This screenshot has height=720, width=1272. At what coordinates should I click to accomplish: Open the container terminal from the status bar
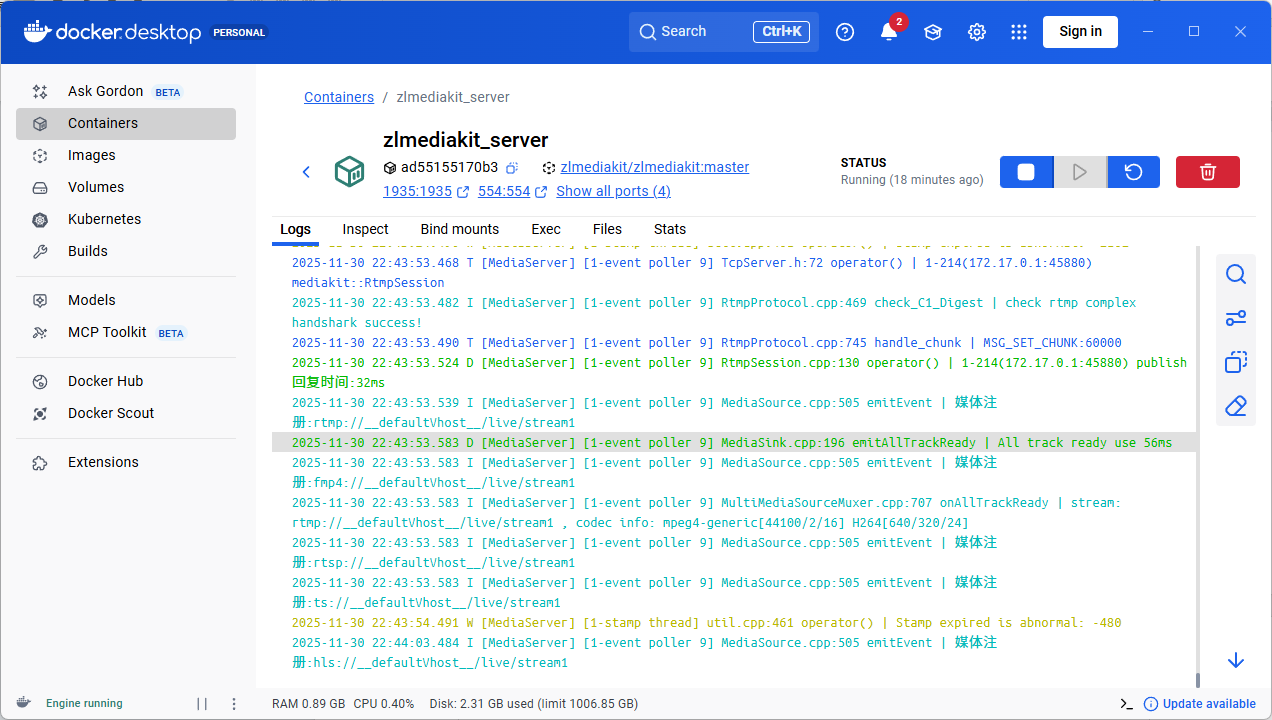[x=1125, y=704]
